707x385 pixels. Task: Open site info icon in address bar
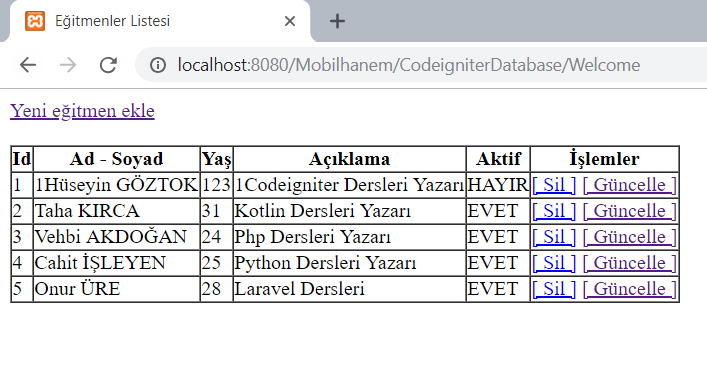pos(158,65)
